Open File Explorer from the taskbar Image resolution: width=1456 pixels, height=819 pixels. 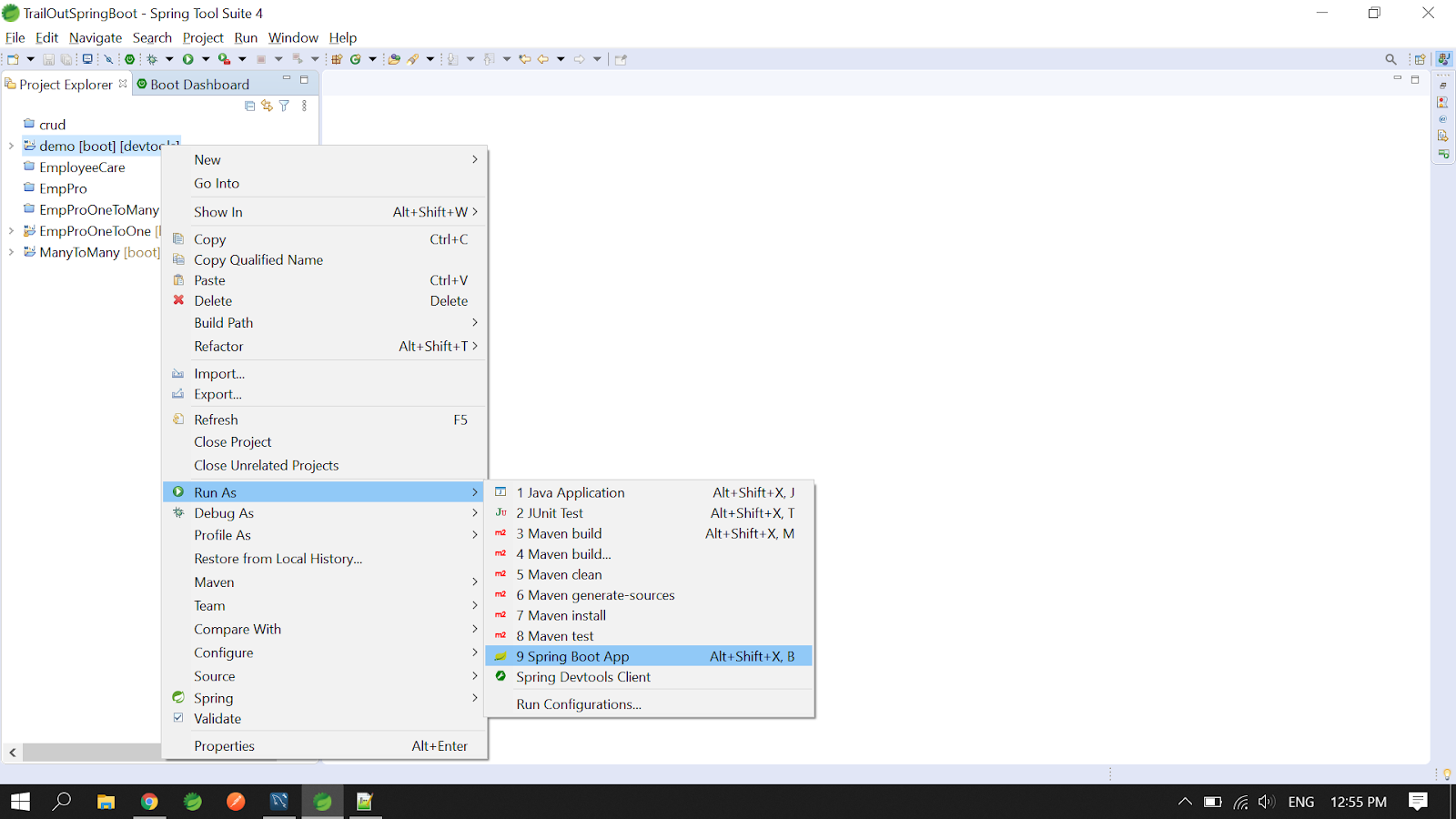106,802
